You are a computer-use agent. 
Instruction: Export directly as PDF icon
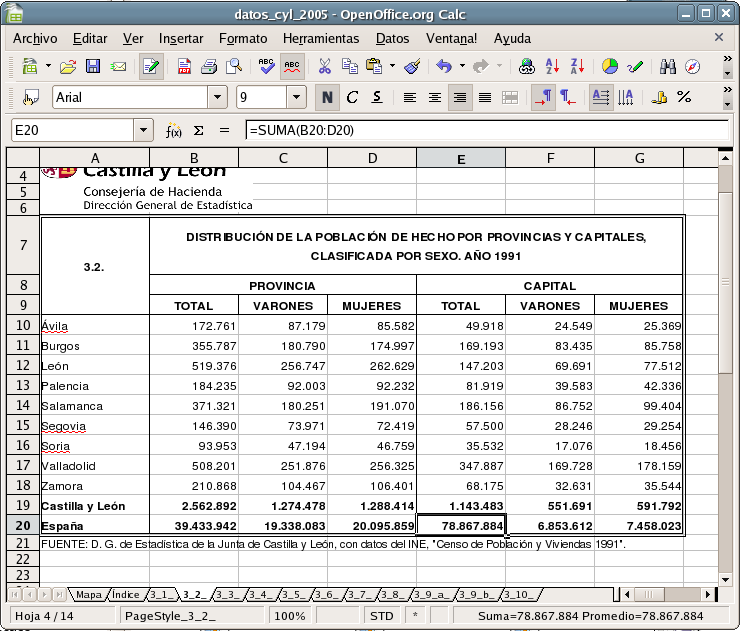point(184,67)
